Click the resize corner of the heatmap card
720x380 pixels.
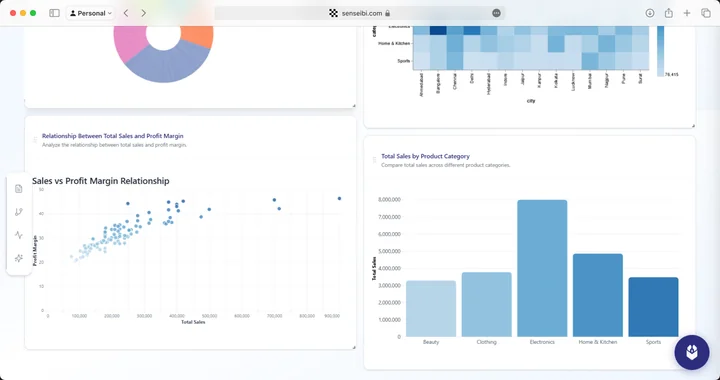click(693, 126)
